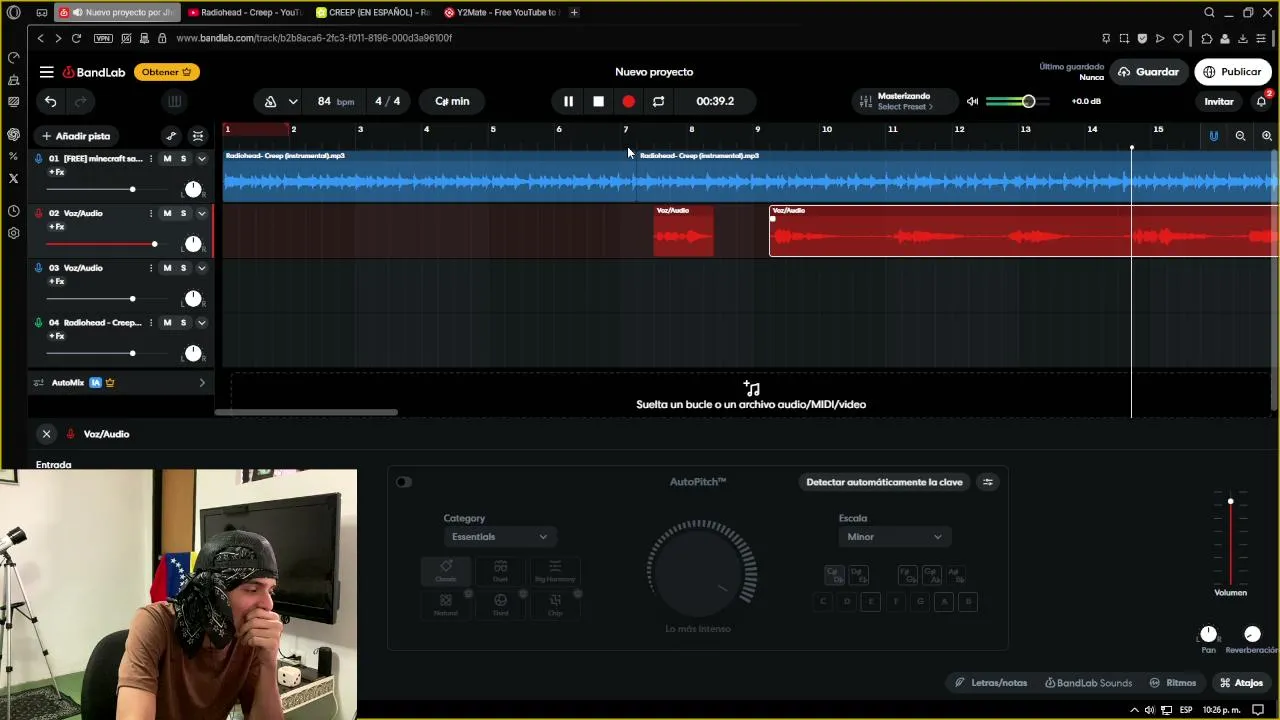
Task: Open the virtual keyboard piano icon
Action: pyautogui.click(x=174, y=101)
